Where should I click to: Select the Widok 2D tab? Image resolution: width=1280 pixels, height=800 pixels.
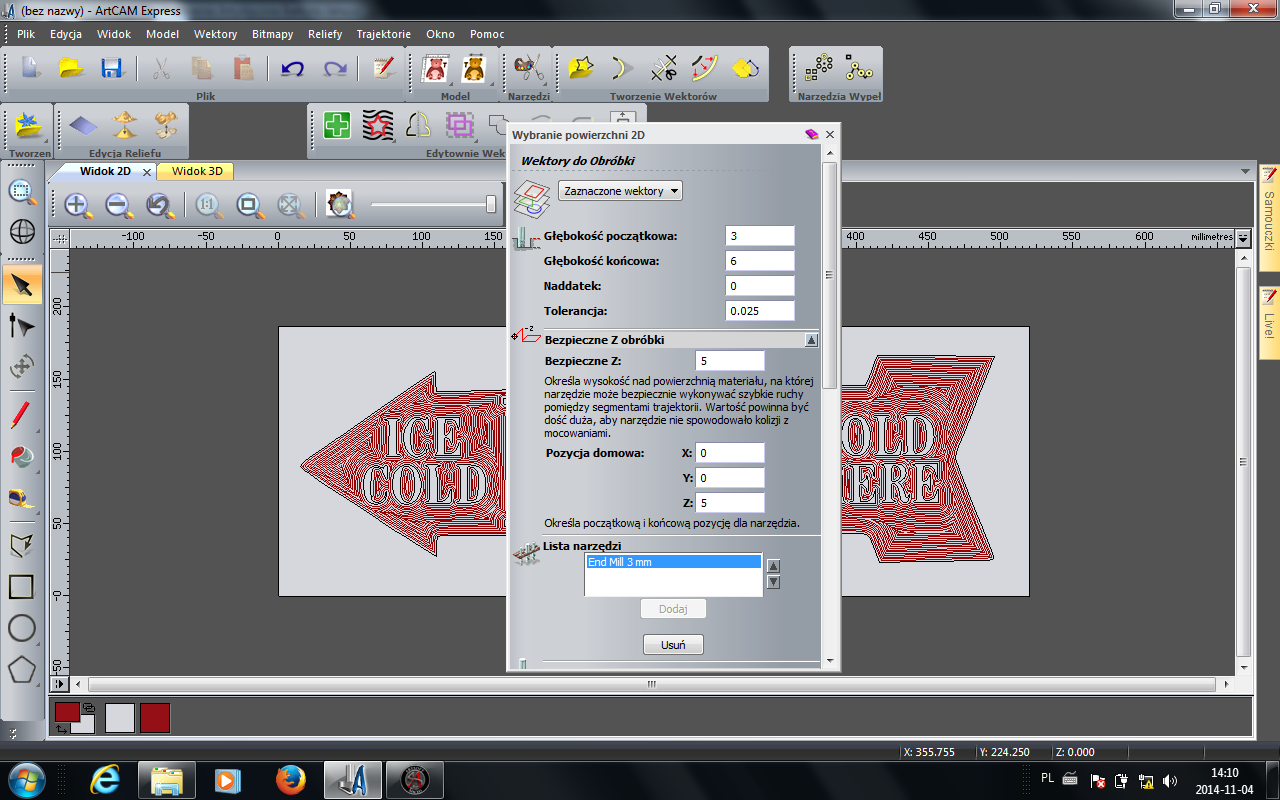105,171
